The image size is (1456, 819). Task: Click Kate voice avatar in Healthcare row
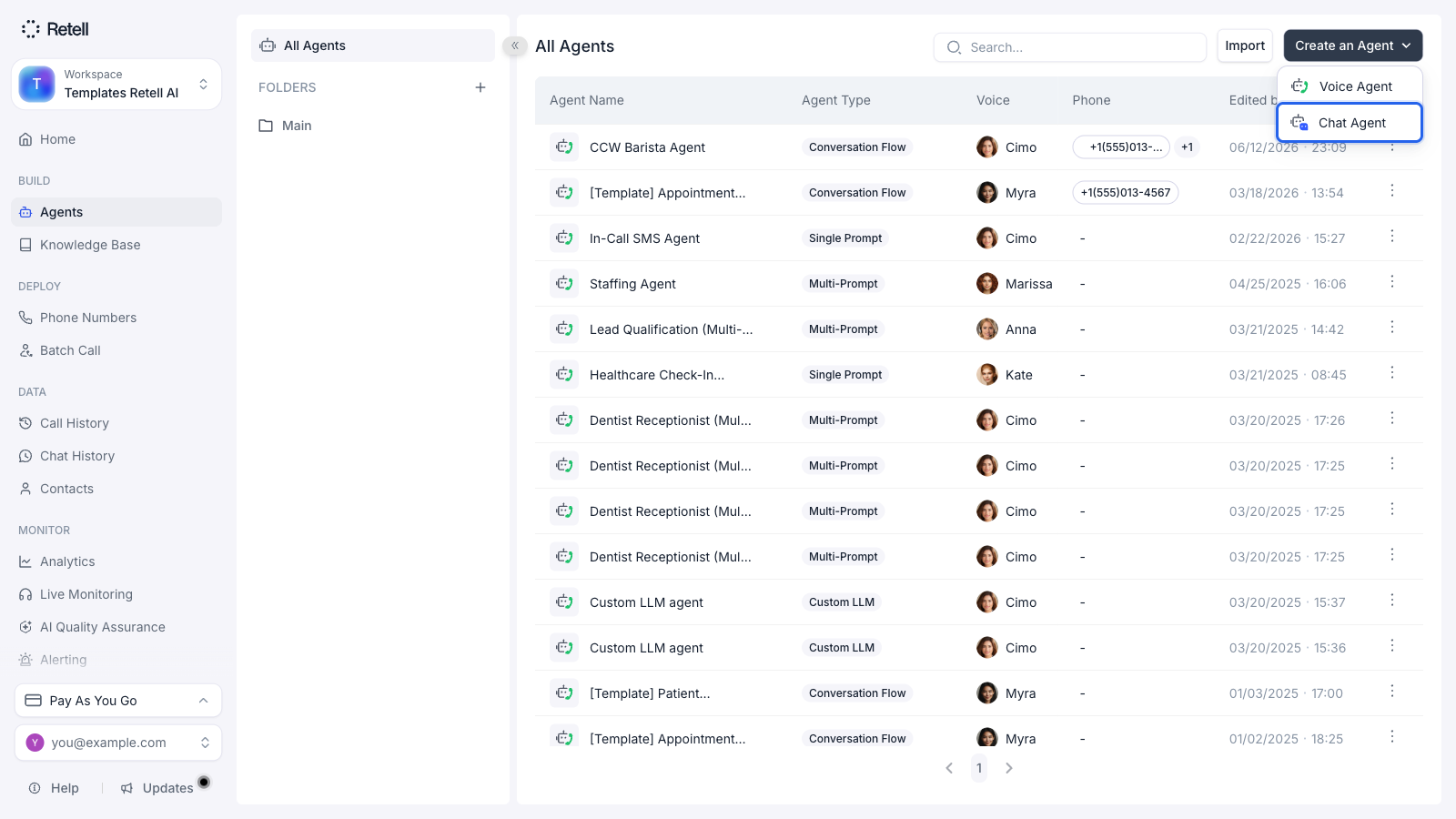tap(987, 374)
